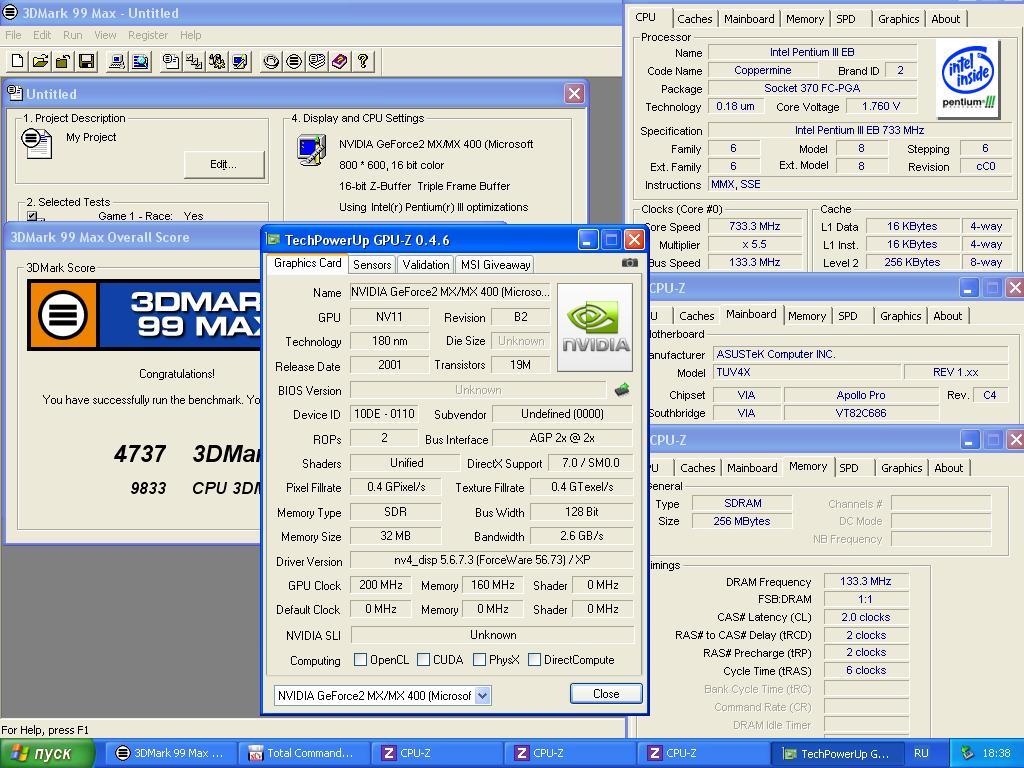Click the BIOS save chip icon in GPU-Z
The width and height of the screenshot is (1024, 768).
[x=622, y=390]
